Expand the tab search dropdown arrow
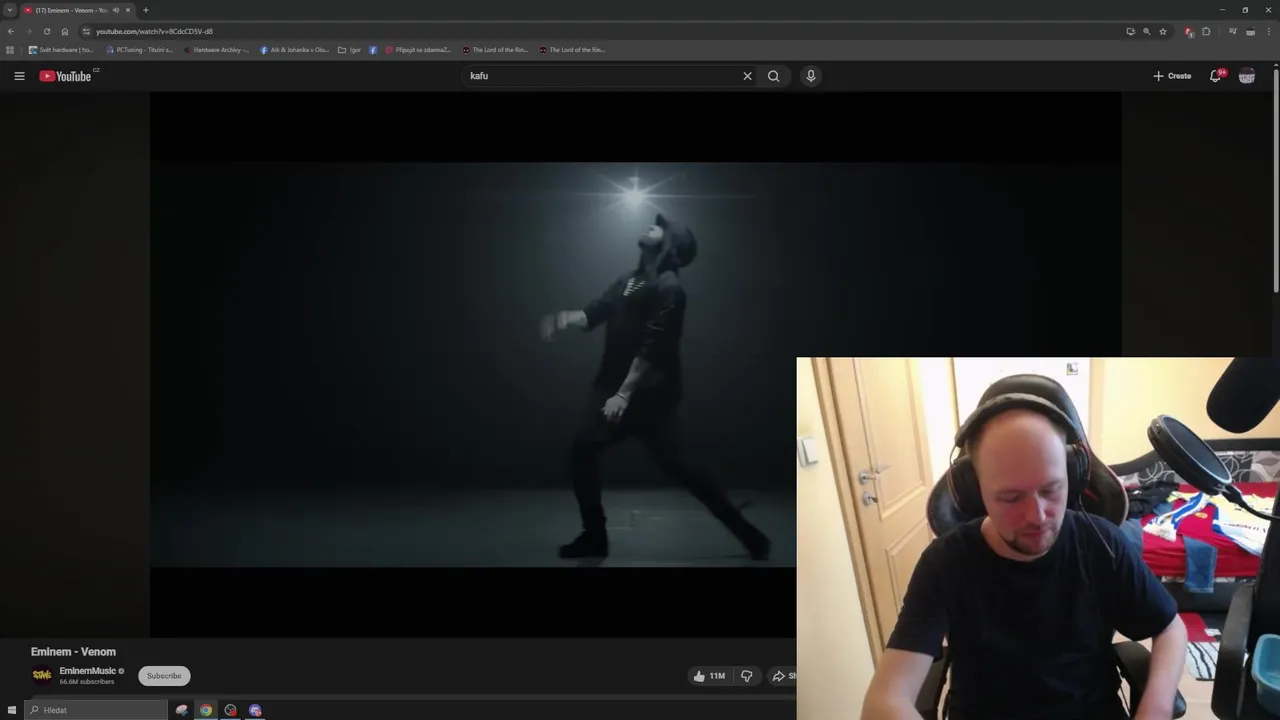The image size is (1280, 720). pos(10,10)
